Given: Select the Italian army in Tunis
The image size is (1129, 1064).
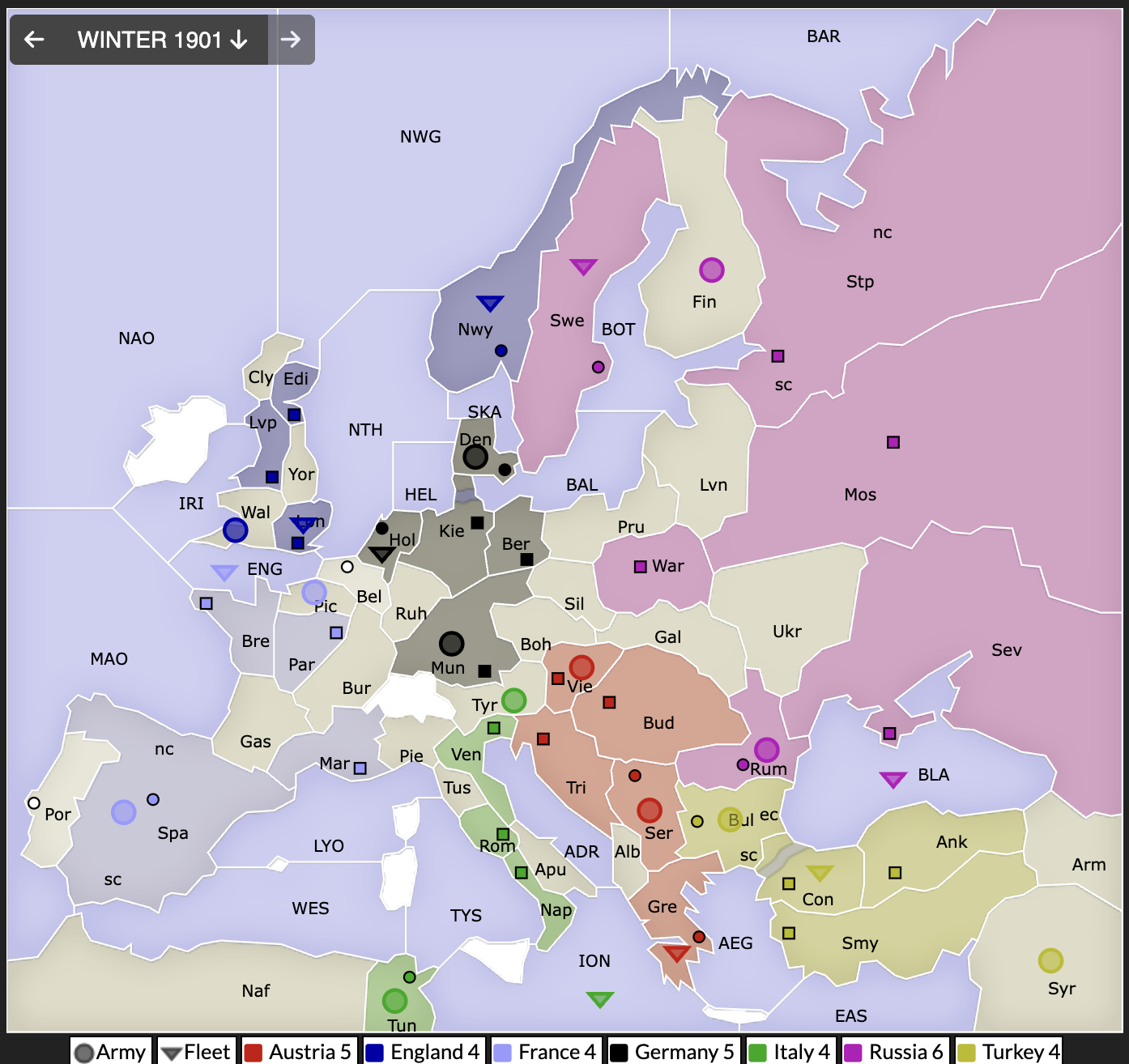Looking at the screenshot, I should click(394, 1001).
